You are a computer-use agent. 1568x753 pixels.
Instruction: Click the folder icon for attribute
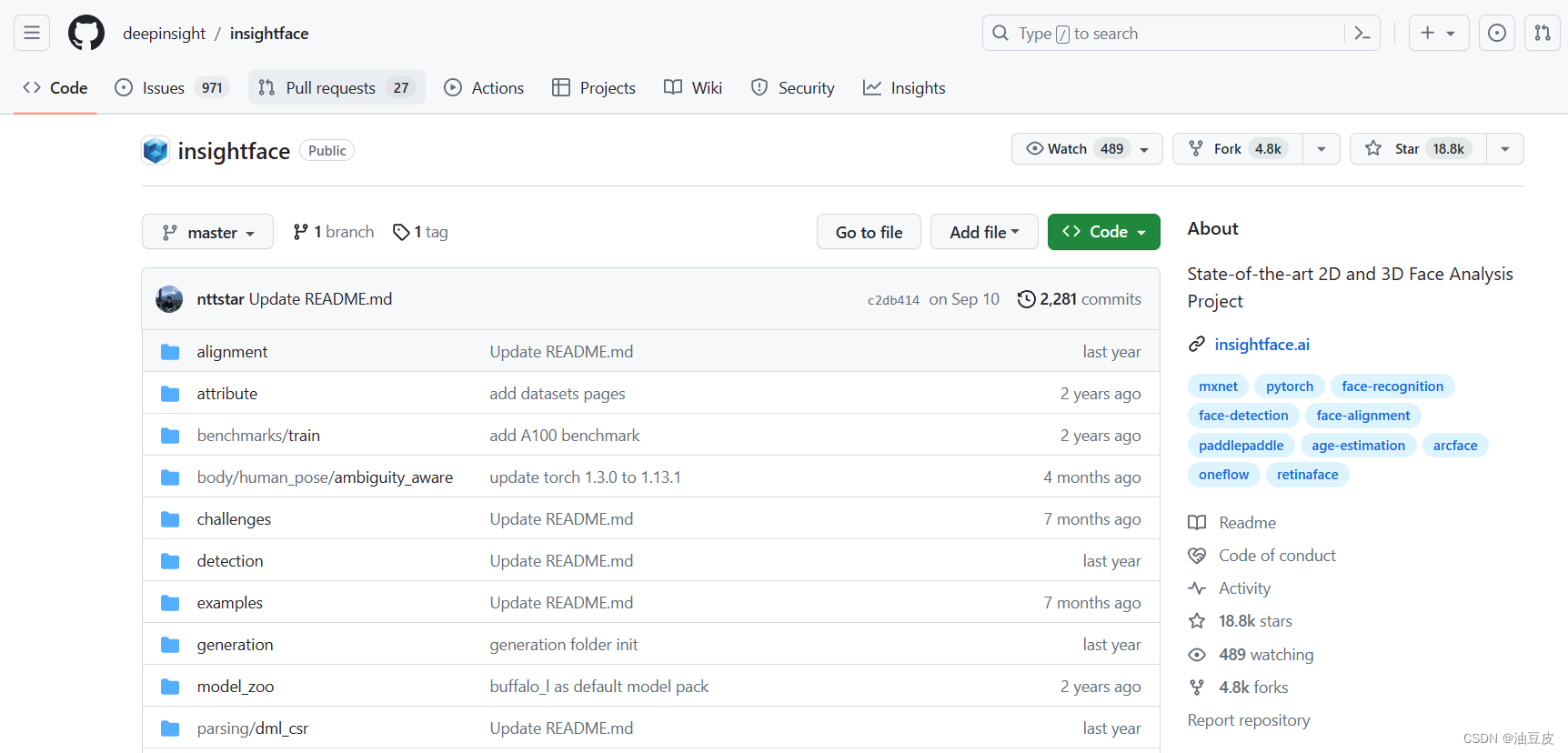tap(170, 394)
